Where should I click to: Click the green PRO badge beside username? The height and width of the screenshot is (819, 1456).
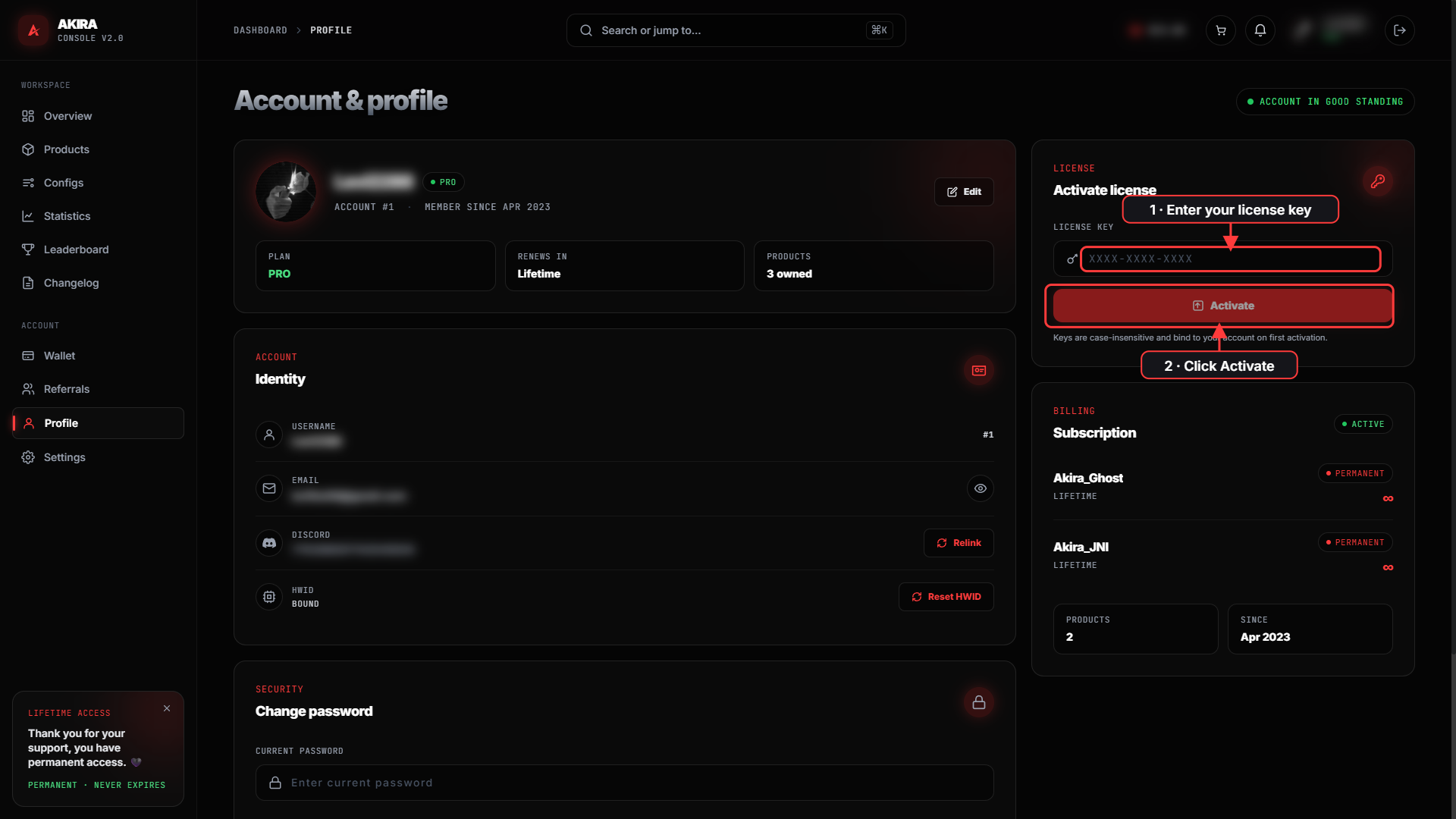tap(443, 182)
